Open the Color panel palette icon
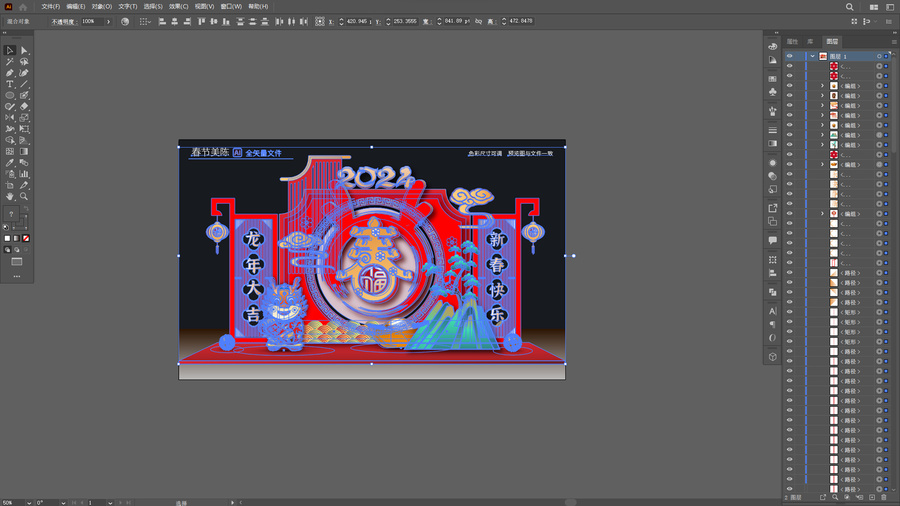The image size is (900, 506). [773, 46]
